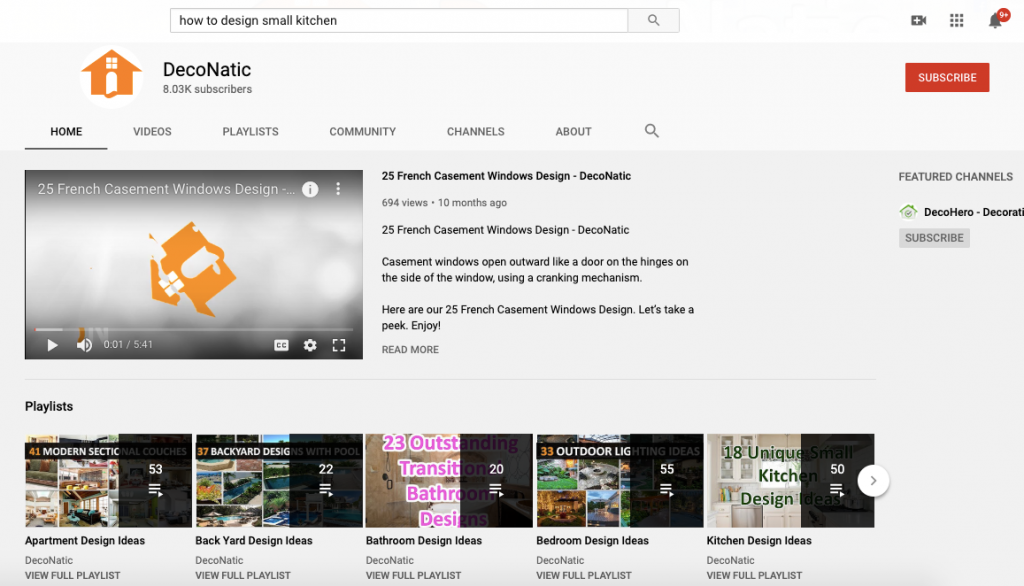The width and height of the screenshot is (1024, 586).
Task: Open the Transitional Bathroom Designs thumbnail
Action: [x=449, y=481]
